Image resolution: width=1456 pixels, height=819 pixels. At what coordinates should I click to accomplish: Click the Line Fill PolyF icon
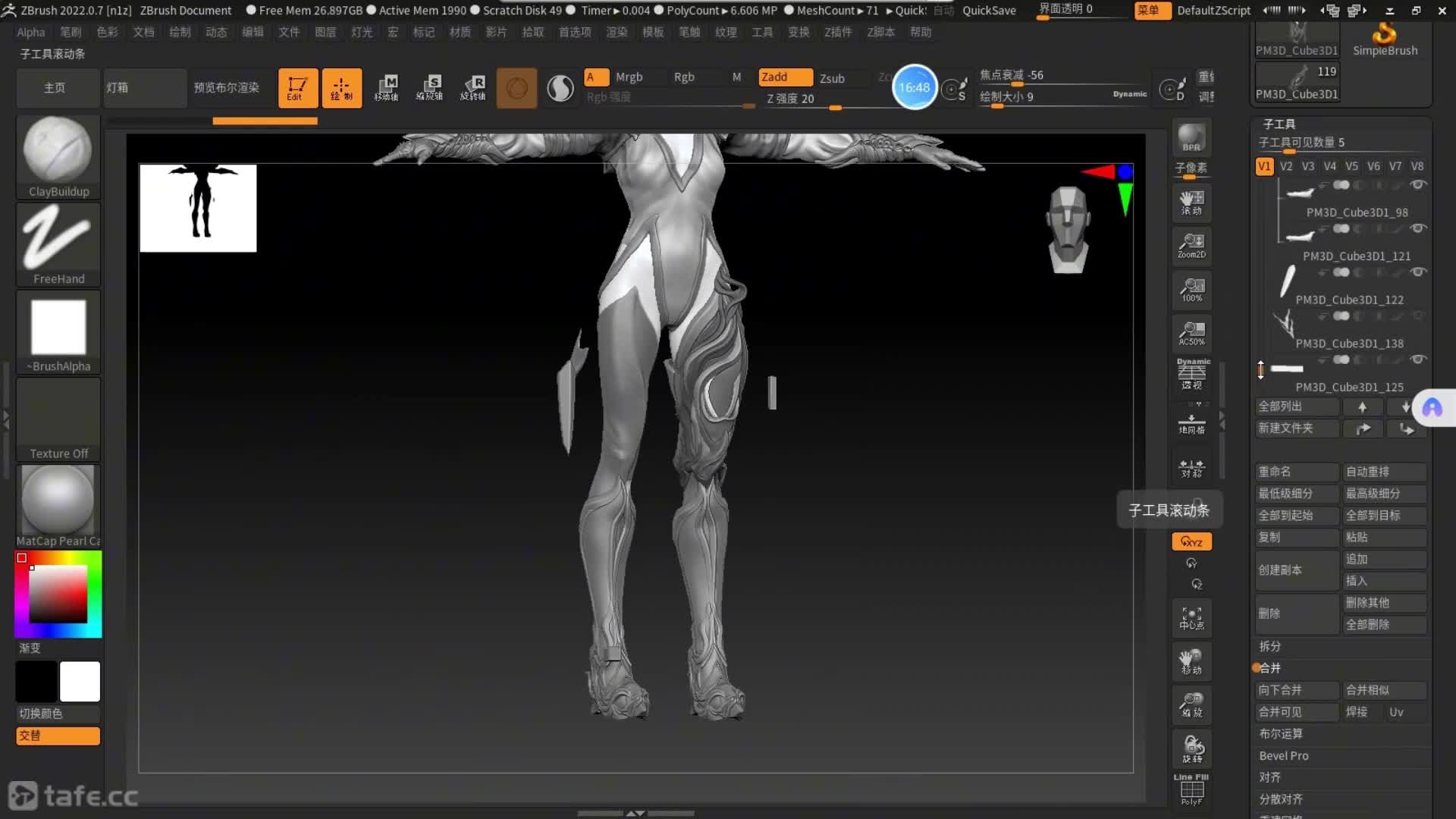click(x=1191, y=790)
